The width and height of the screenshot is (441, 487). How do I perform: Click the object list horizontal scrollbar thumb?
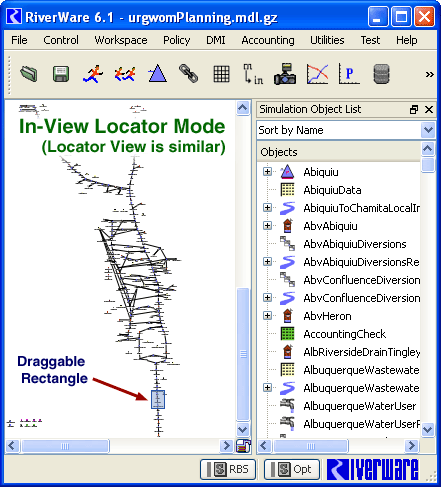[x=311, y=446]
